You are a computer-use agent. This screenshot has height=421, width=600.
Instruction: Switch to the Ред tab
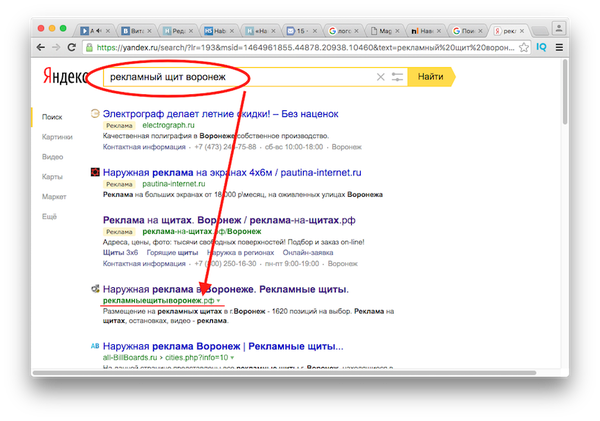(177, 31)
